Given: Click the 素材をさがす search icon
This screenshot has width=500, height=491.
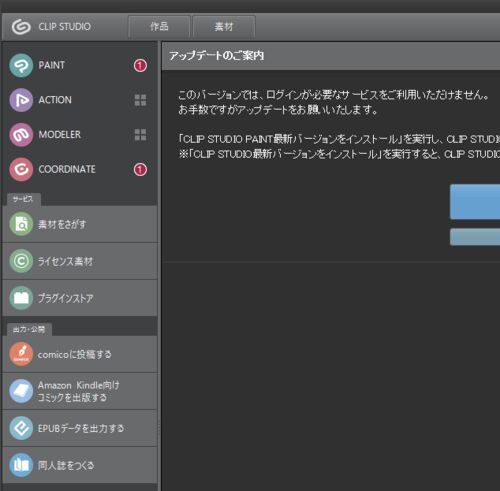Looking at the screenshot, I should tap(21, 224).
